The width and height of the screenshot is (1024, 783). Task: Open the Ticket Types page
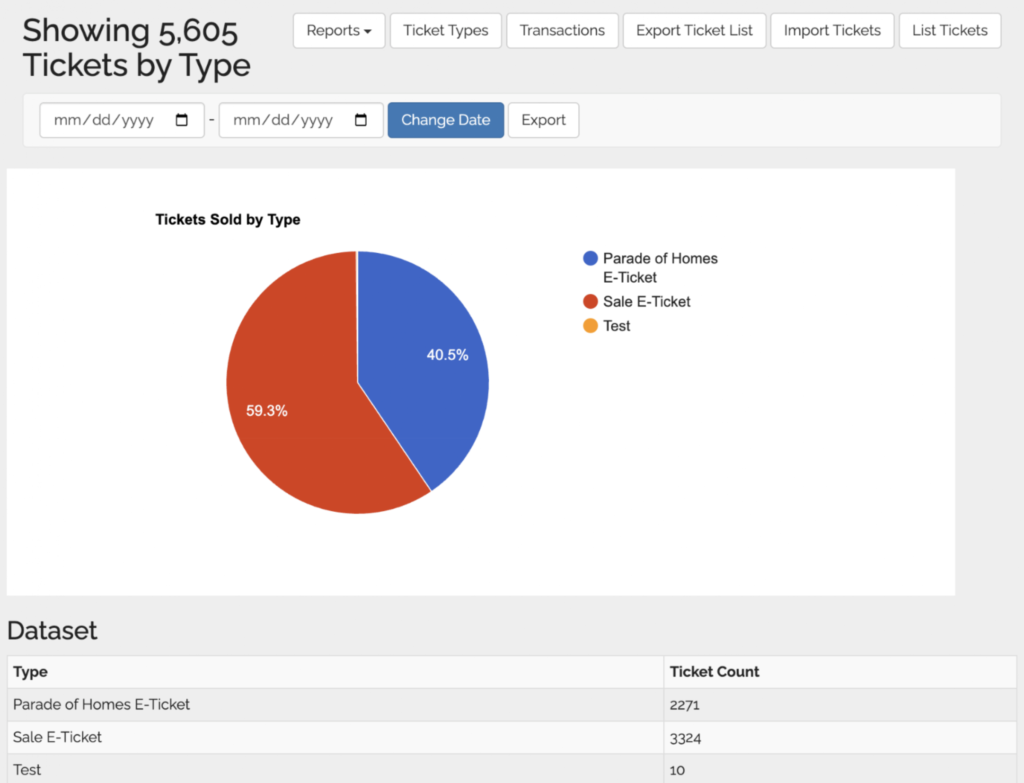[446, 30]
